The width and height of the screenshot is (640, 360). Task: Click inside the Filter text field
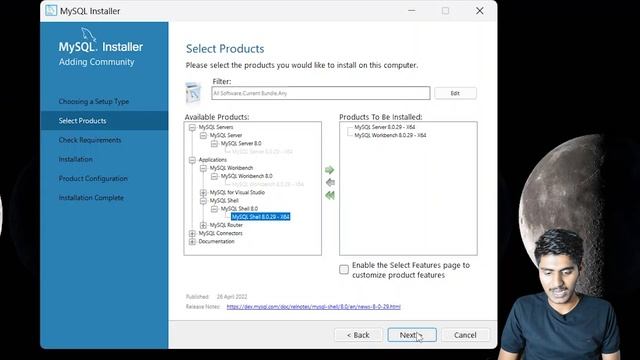coord(320,93)
